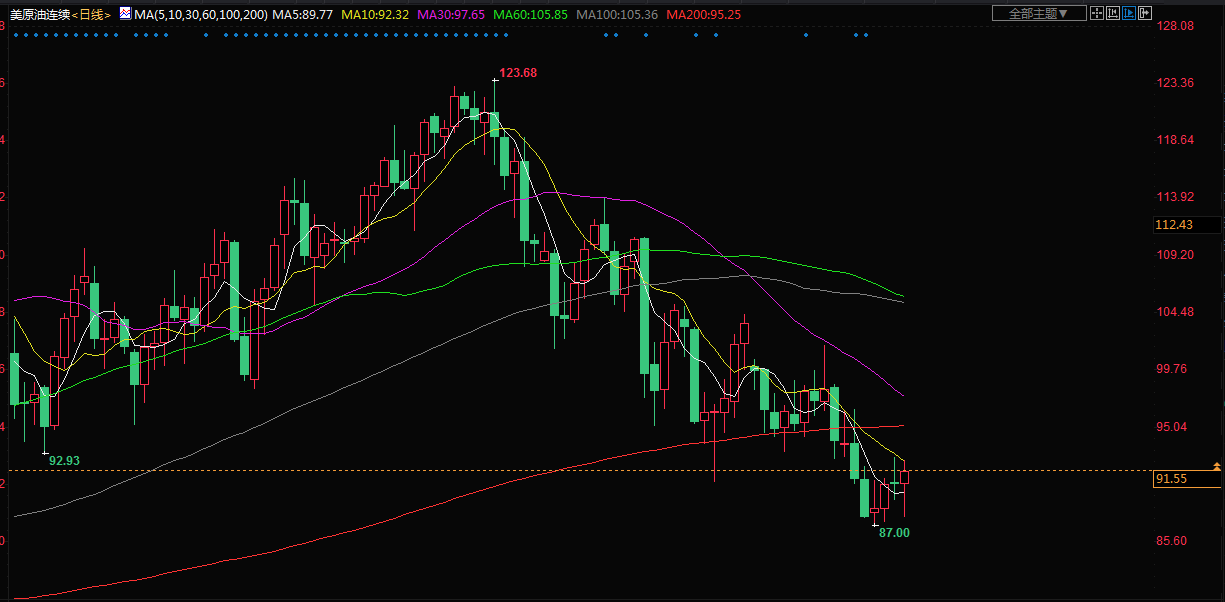Select the magenta MA30:97.65 label
The width and height of the screenshot is (1225, 602).
pos(451,15)
